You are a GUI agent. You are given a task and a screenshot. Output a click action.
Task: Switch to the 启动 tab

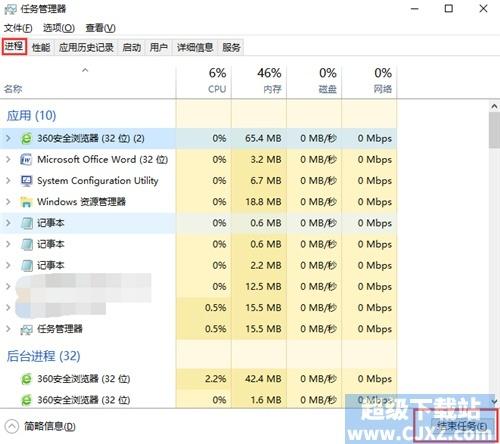[x=131, y=47]
